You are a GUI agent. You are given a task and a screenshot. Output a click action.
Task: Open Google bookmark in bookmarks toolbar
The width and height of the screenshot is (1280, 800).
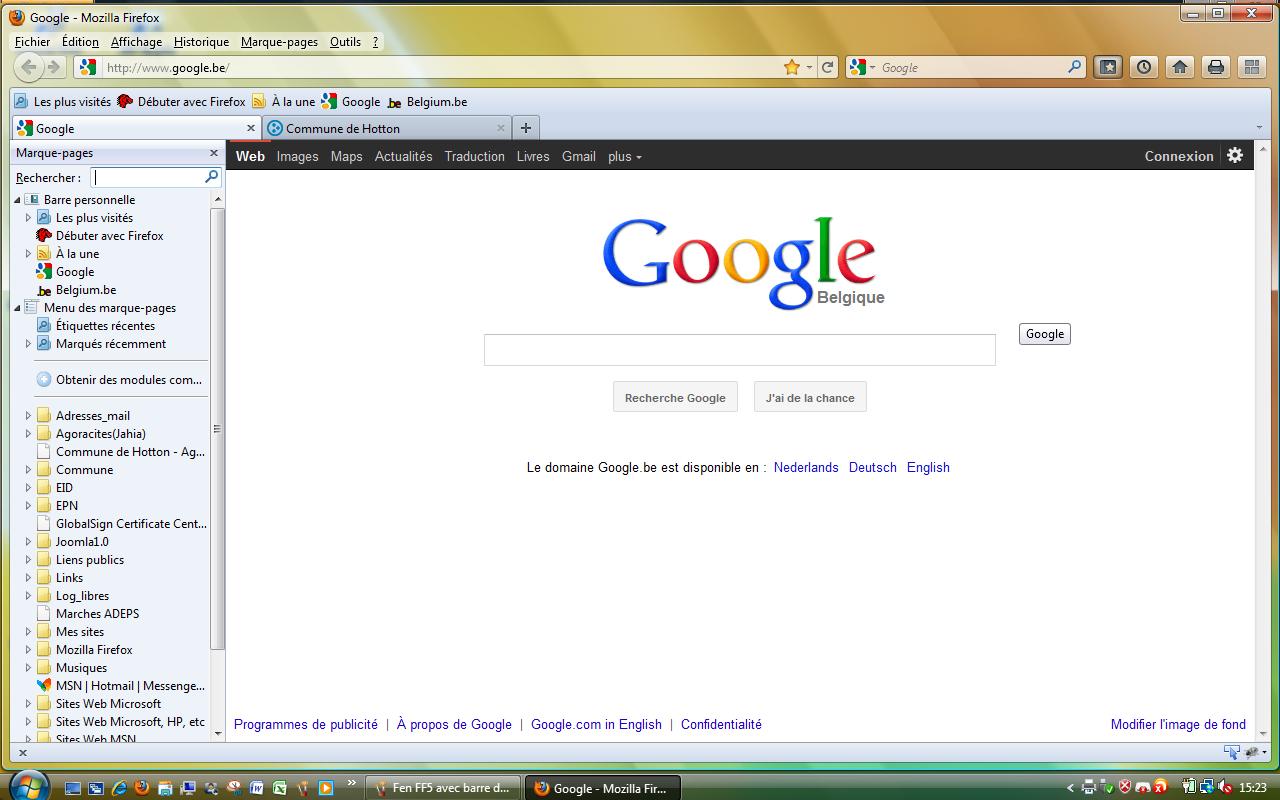(x=351, y=101)
